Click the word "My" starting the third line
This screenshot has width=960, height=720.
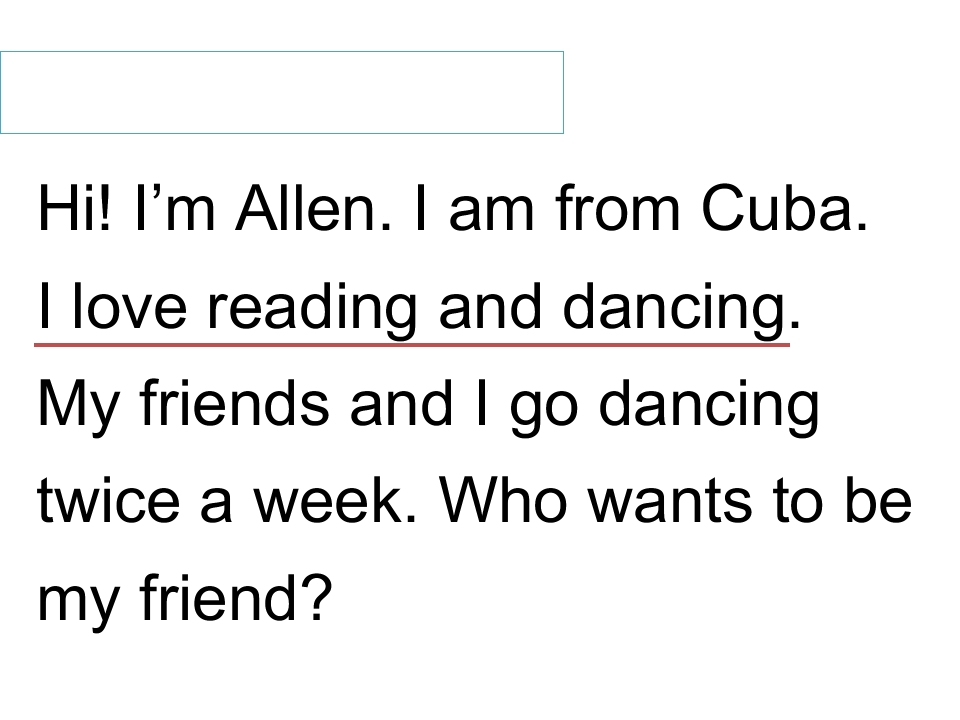click(x=77, y=408)
